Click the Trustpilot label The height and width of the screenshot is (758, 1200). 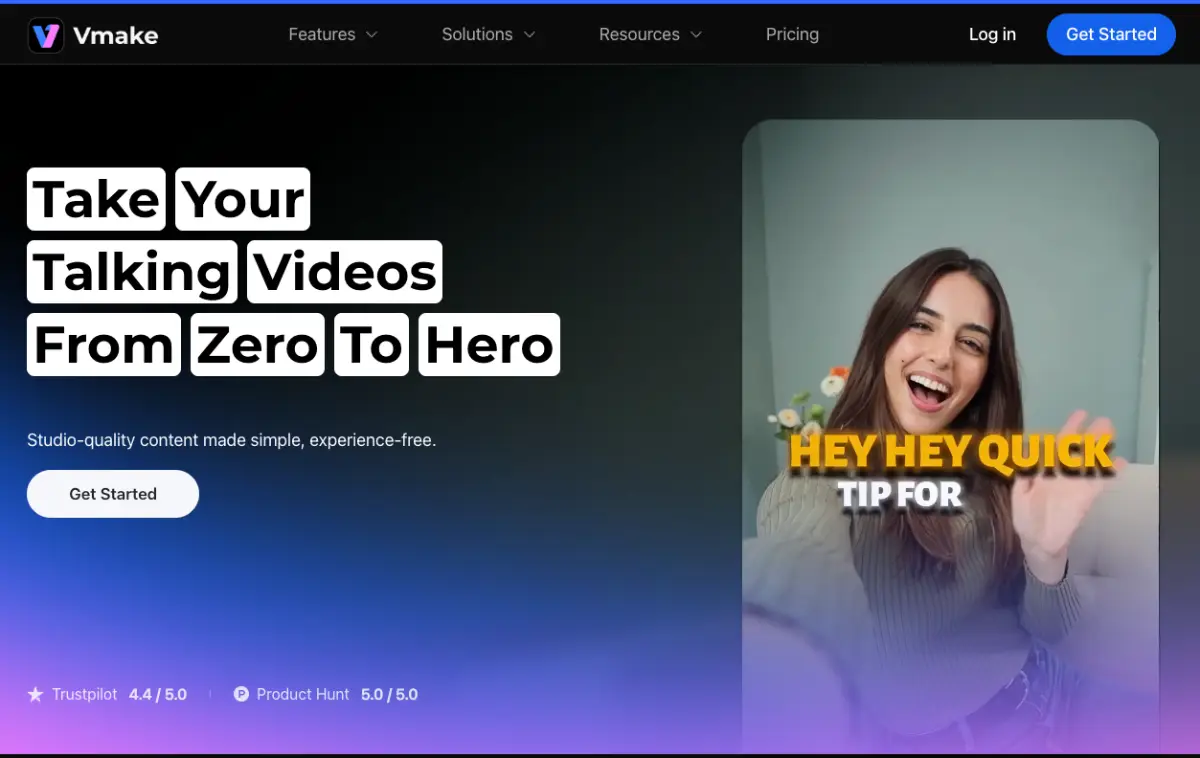[x=85, y=694]
